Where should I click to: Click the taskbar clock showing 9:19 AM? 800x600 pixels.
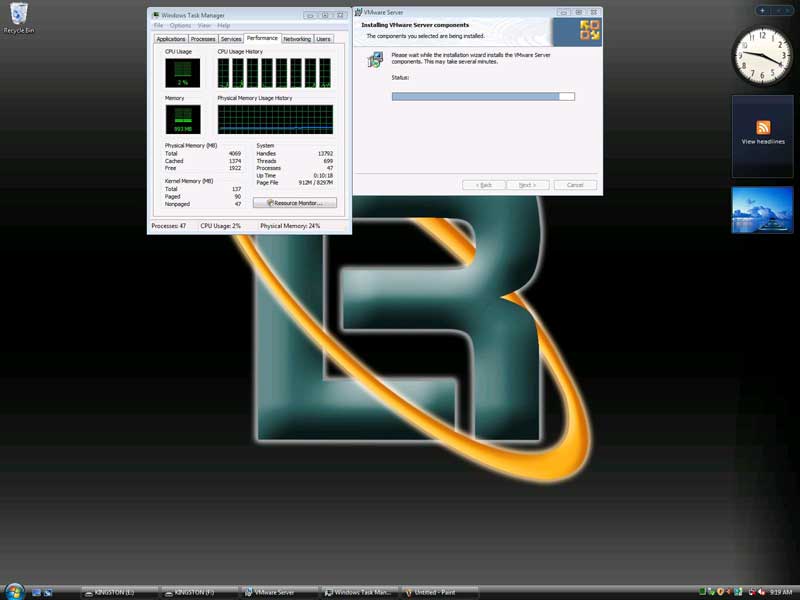pyautogui.click(x=781, y=592)
